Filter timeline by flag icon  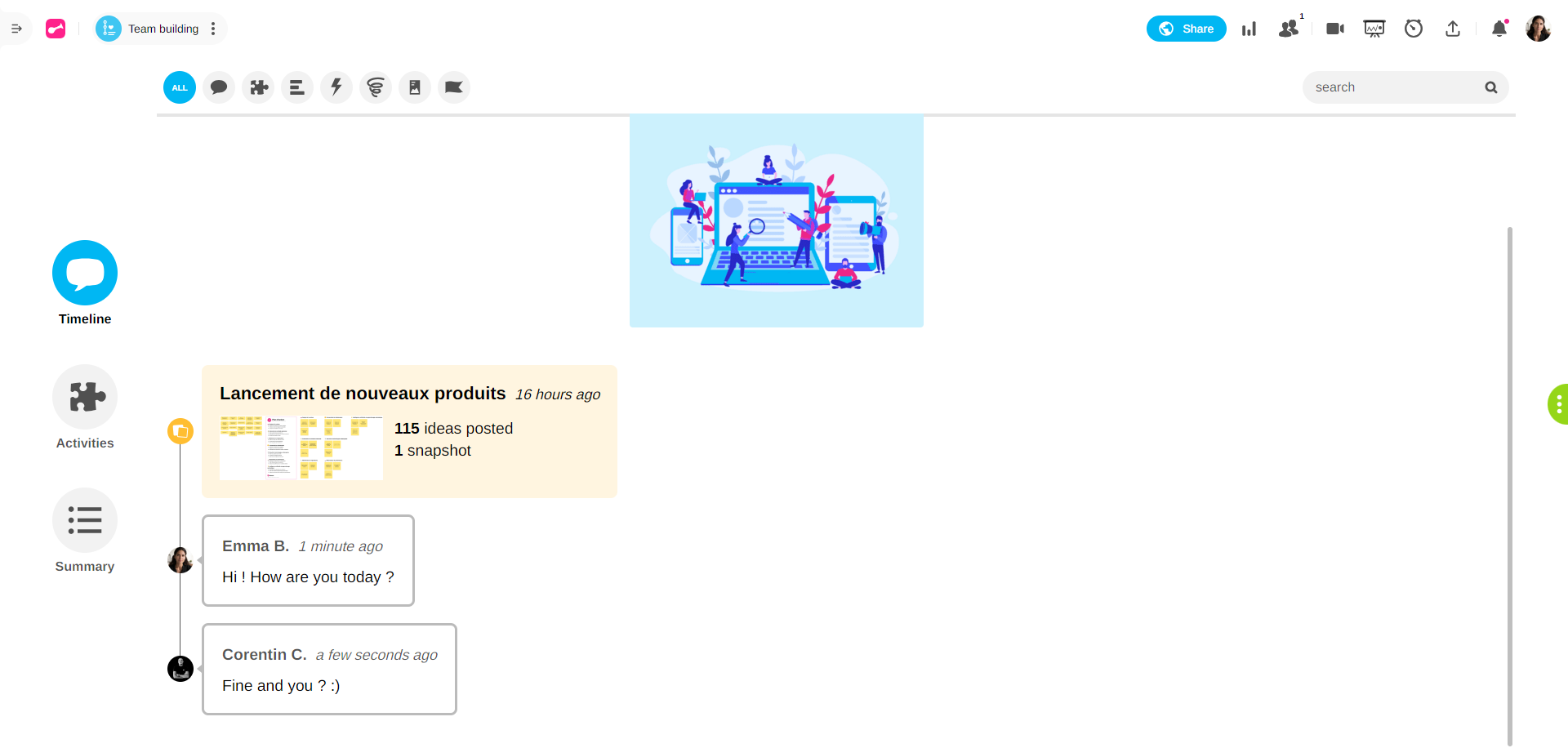[454, 87]
